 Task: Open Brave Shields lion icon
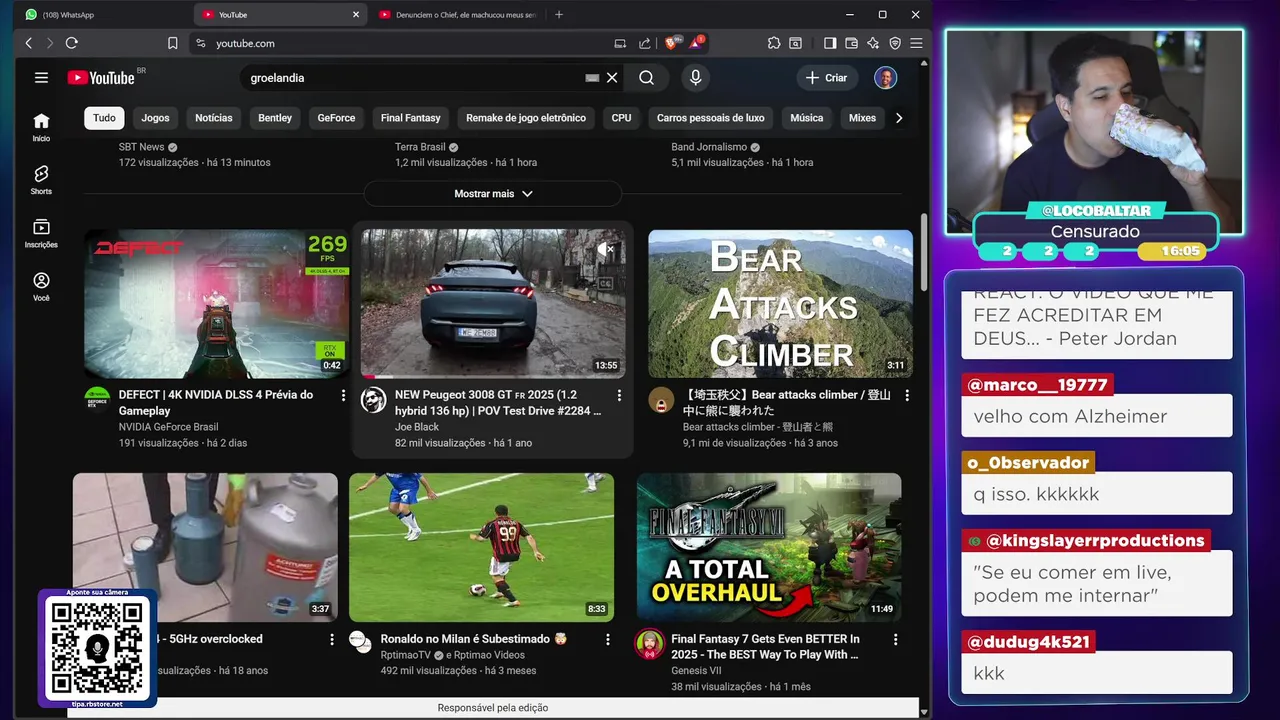tap(672, 43)
